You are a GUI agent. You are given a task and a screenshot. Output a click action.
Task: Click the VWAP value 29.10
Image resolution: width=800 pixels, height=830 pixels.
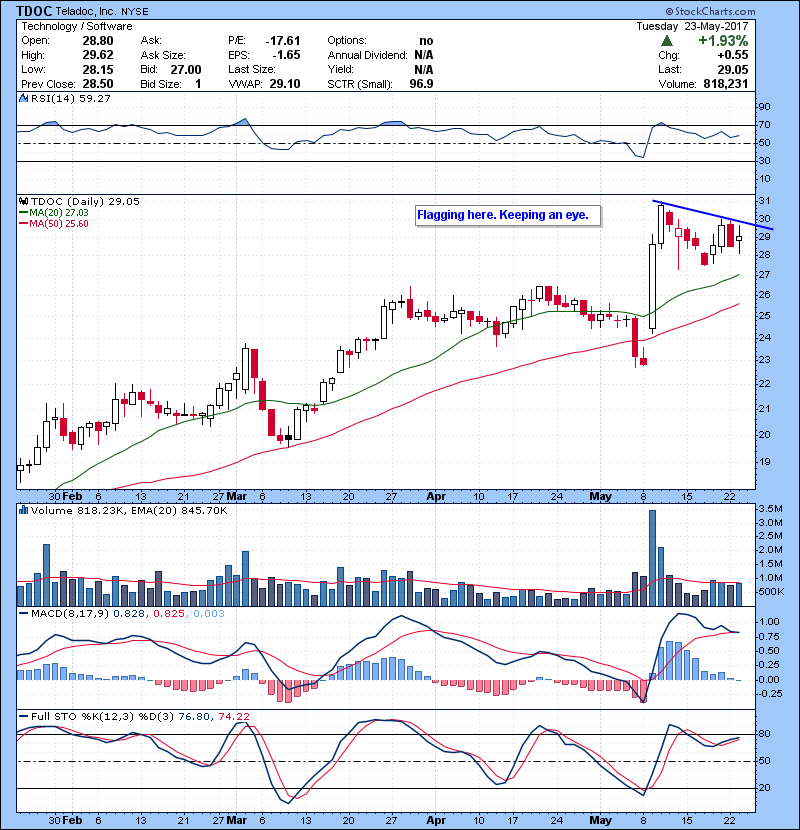coord(285,84)
